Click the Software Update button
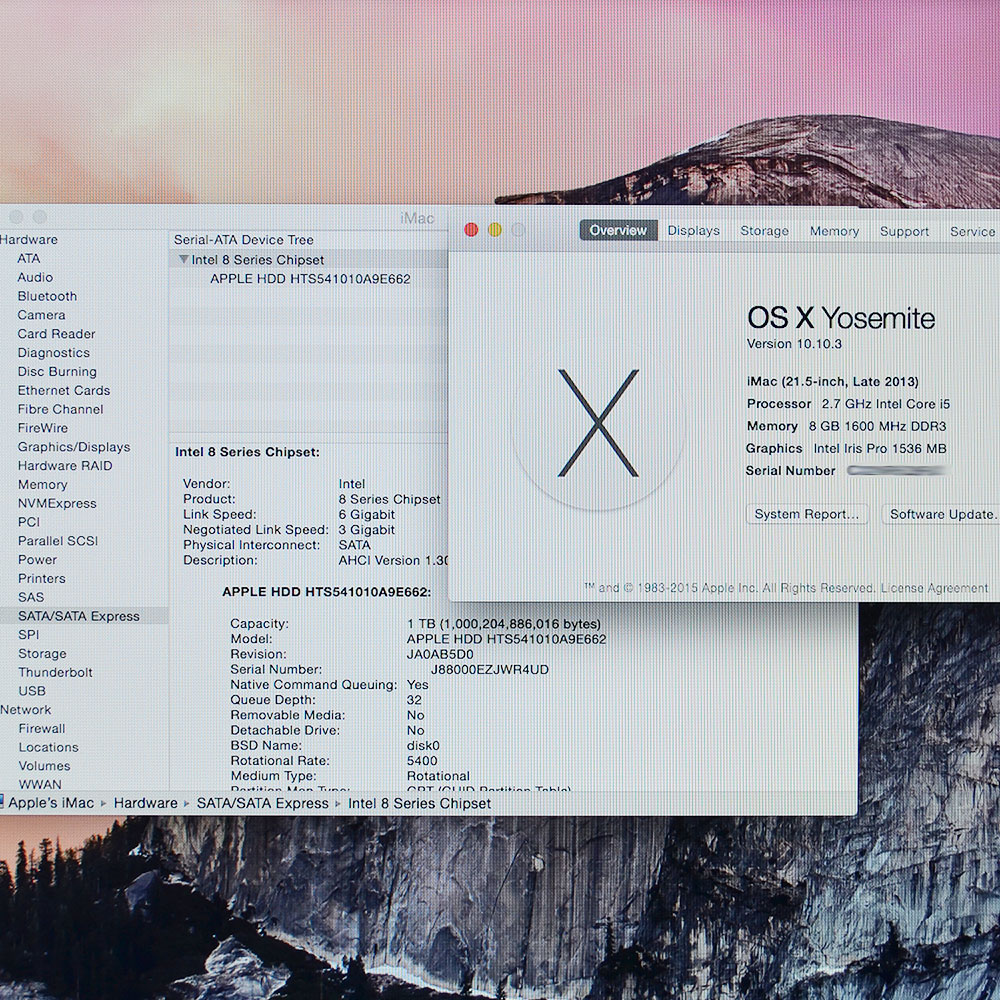The width and height of the screenshot is (1000, 1000). tap(941, 514)
